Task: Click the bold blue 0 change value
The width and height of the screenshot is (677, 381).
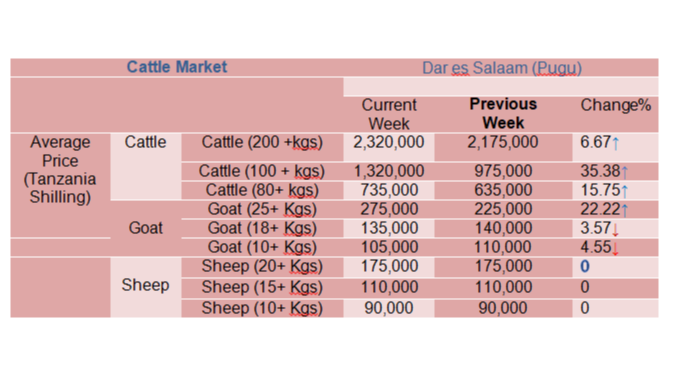Action: point(585,267)
